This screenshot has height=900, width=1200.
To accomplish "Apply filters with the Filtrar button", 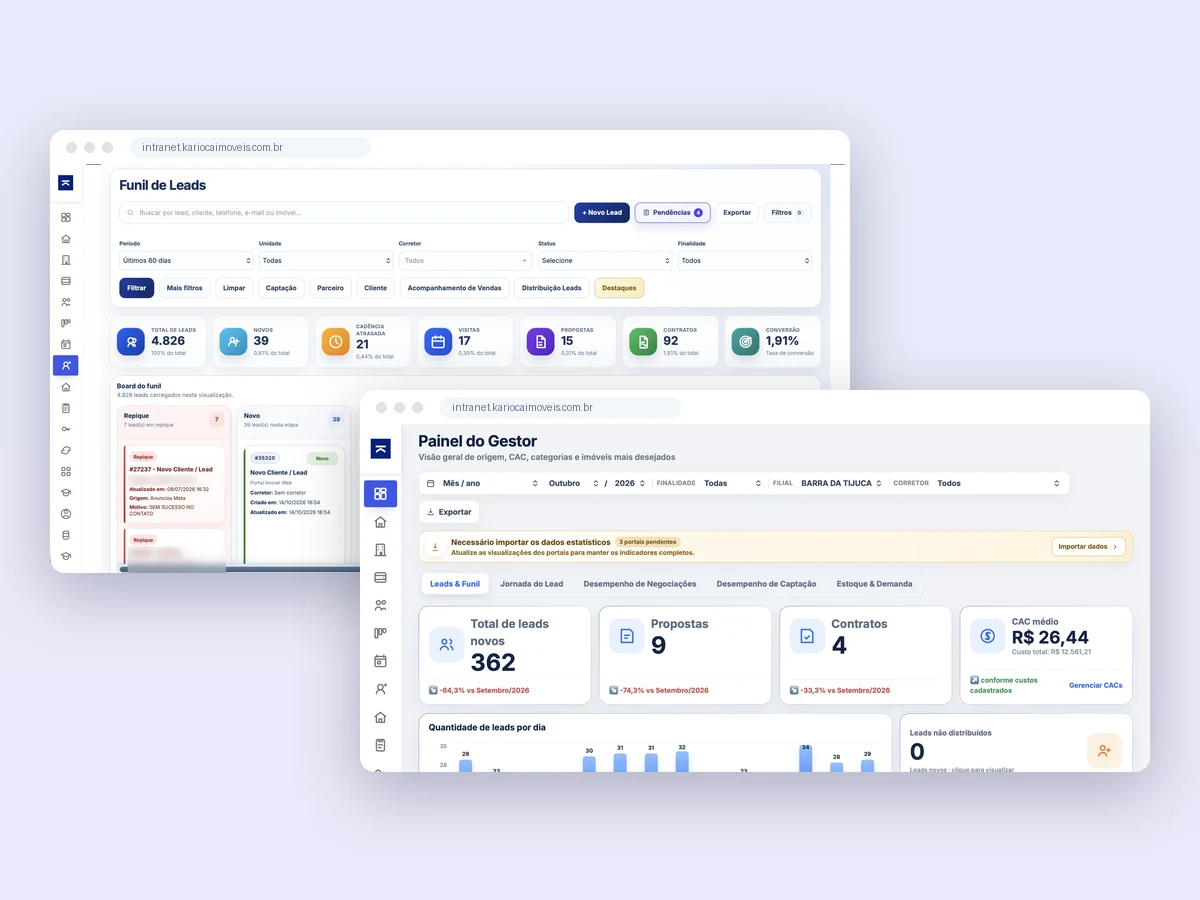I will pyautogui.click(x=136, y=288).
